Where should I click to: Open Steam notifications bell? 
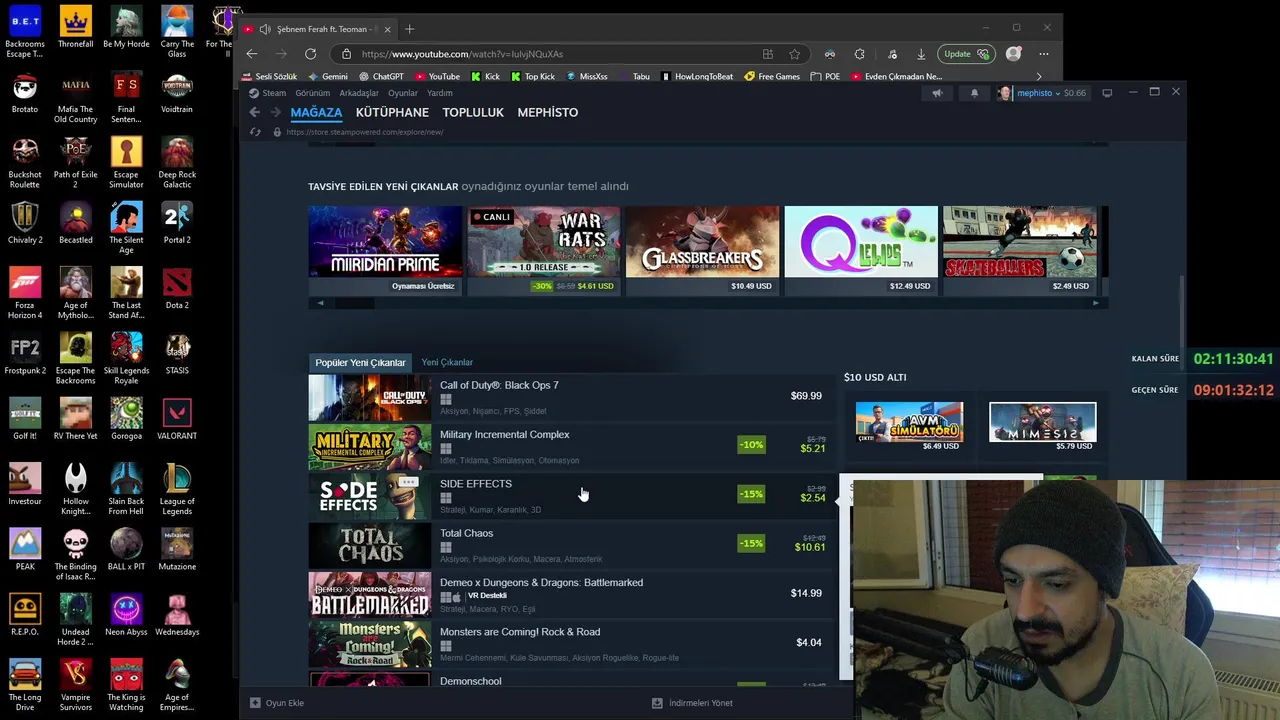click(x=975, y=93)
